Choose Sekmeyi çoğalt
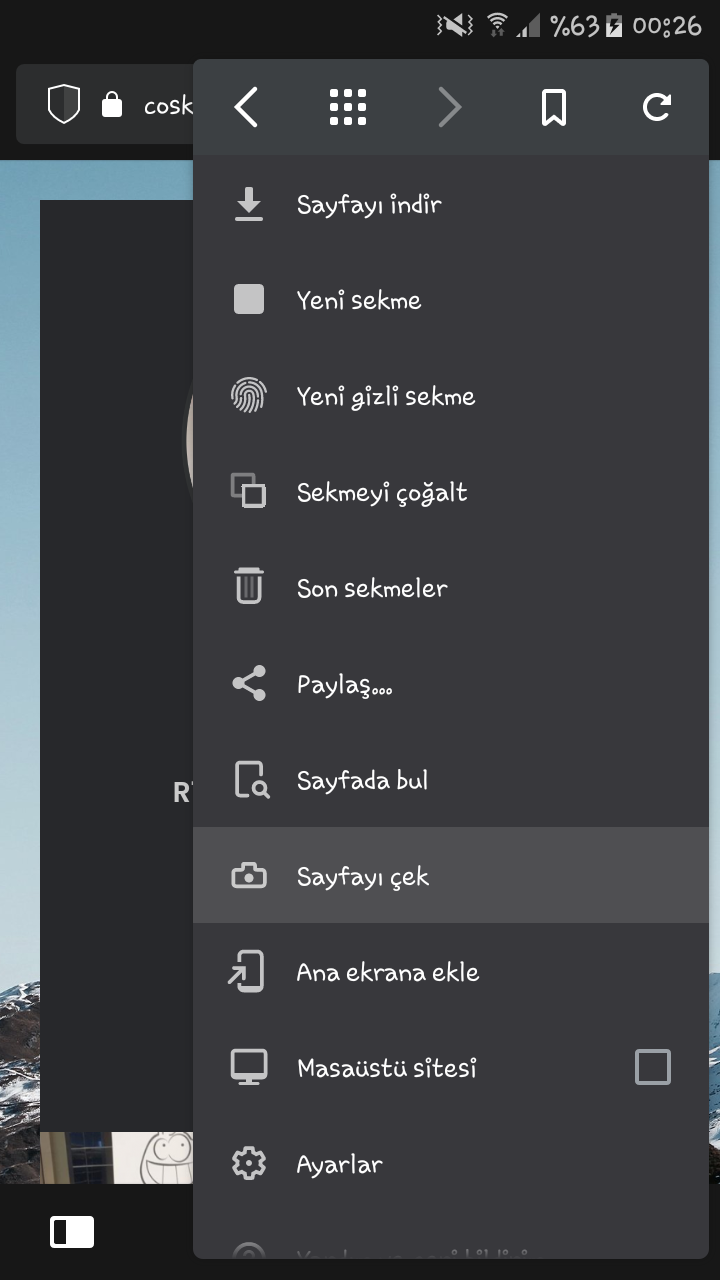 pos(451,493)
